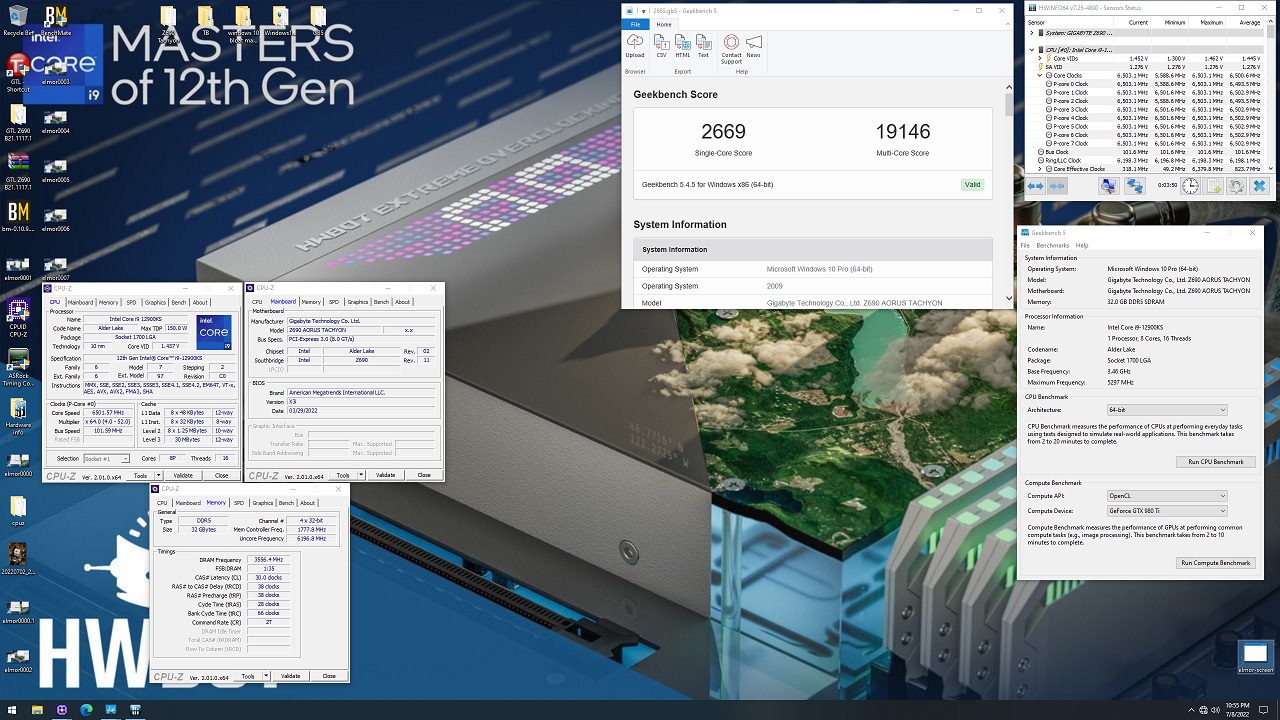Click Run Compute Benchmark button
The height and width of the screenshot is (720, 1280).
click(x=1216, y=563)
